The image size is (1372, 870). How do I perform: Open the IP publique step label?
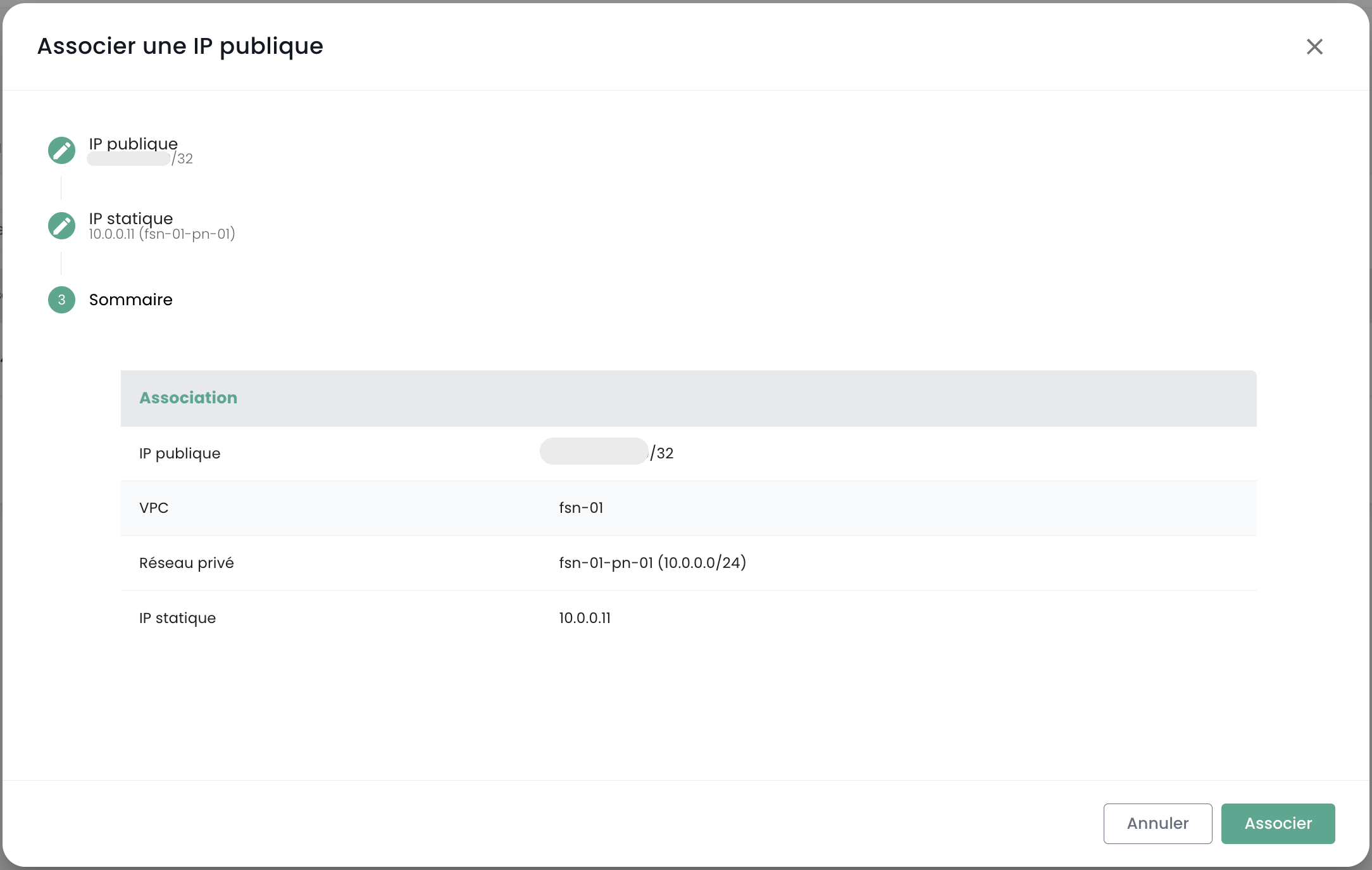(x=133, y=143)
